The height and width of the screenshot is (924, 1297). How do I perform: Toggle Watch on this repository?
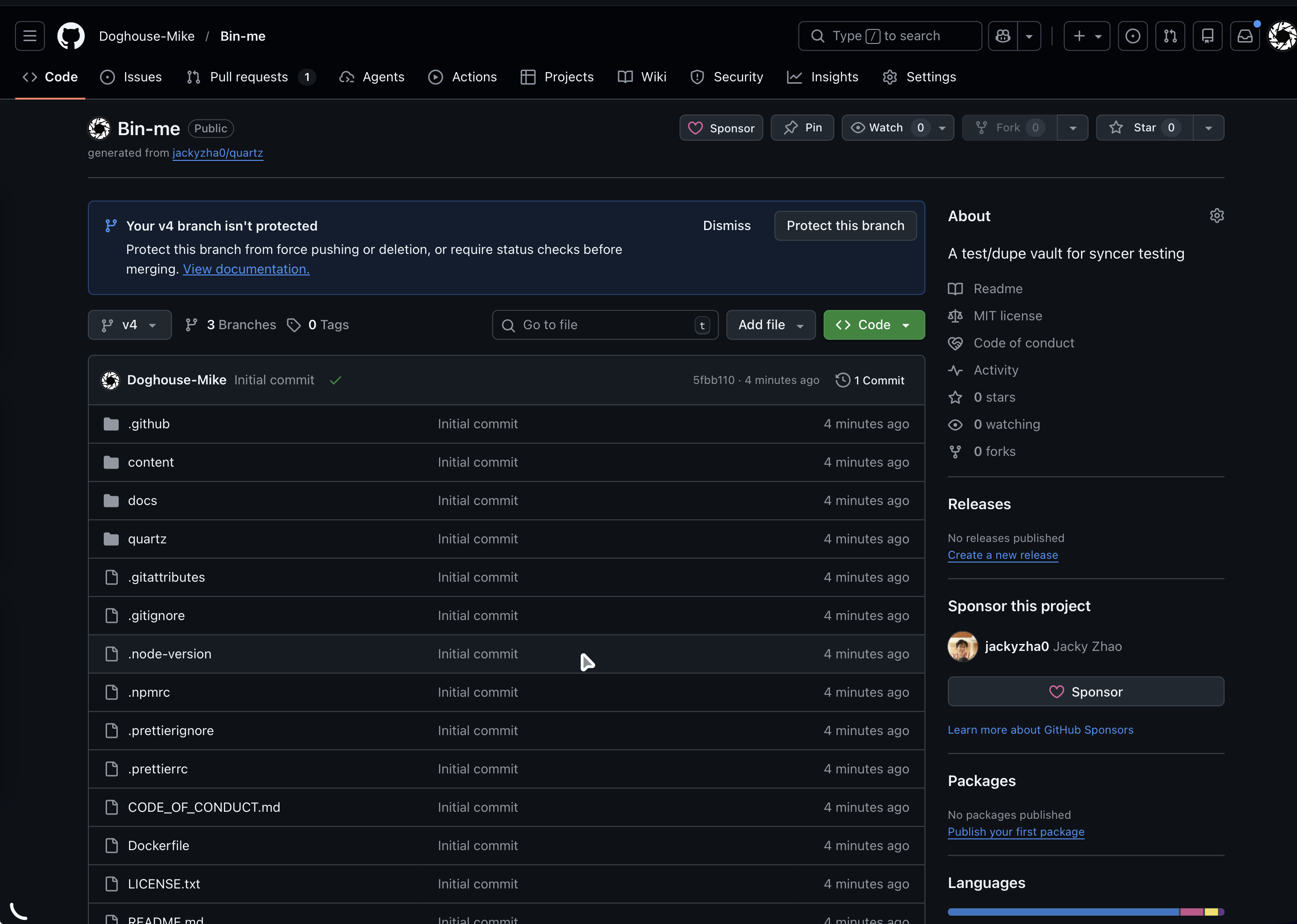(x=886, y=128)
